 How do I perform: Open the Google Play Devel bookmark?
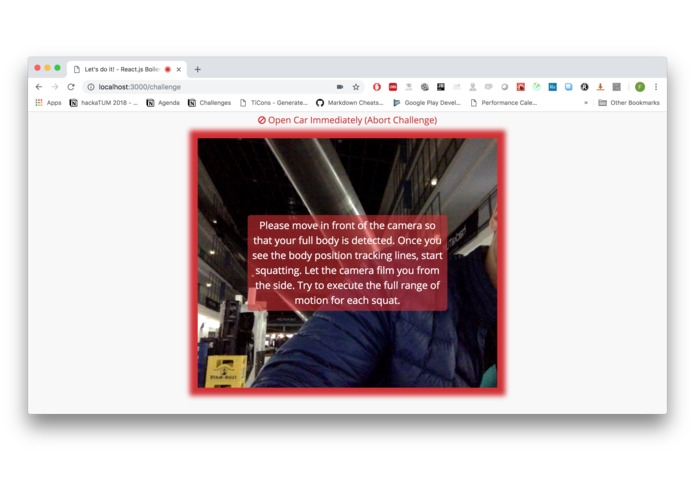pos(427,103)
